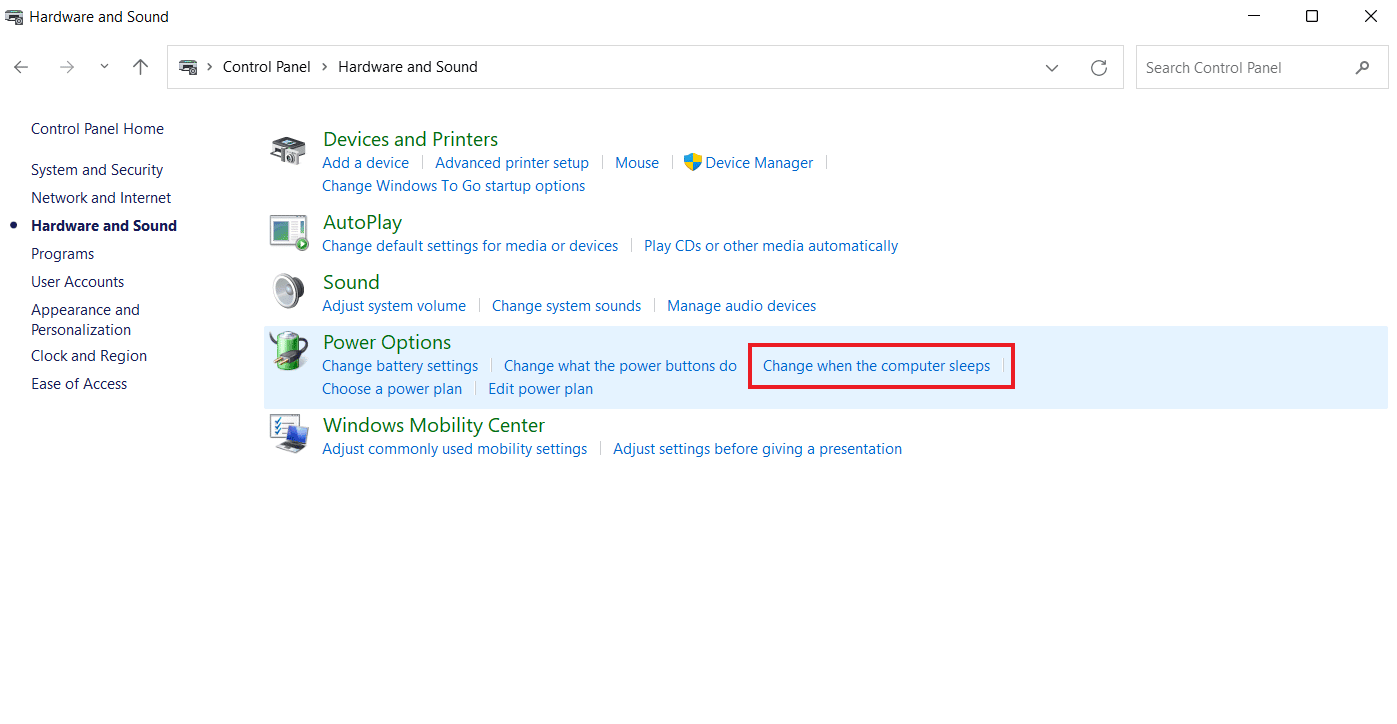Select System and Security in sidebar
This screenshot has height=724, width=1397.
click(x=97, y=170)
